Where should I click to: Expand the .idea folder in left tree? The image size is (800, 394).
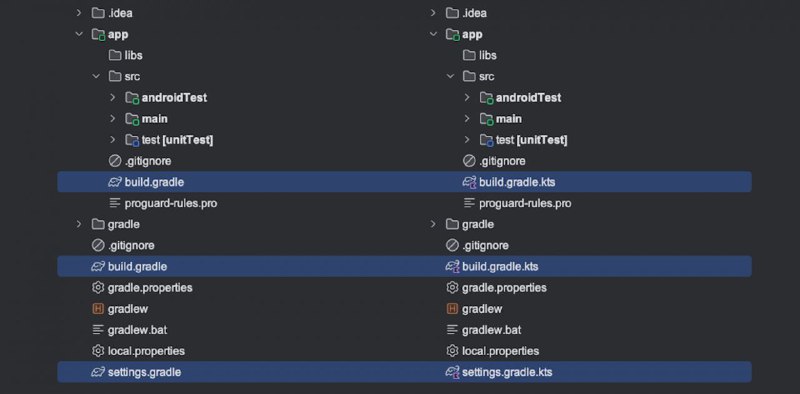[x=79, y=13]
